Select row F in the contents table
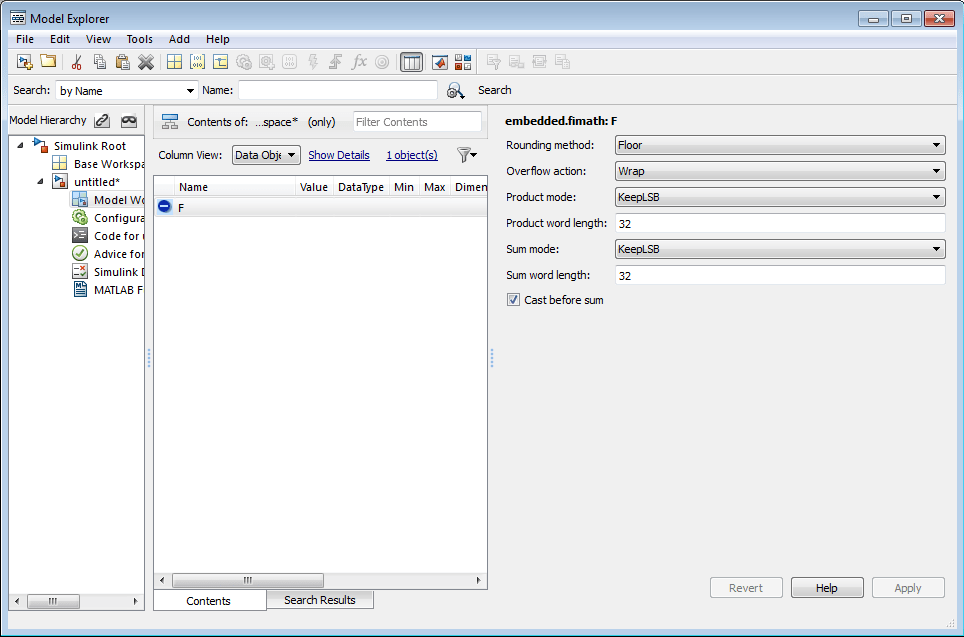Viewport: 964px width, 637px height. pos(320,207)
